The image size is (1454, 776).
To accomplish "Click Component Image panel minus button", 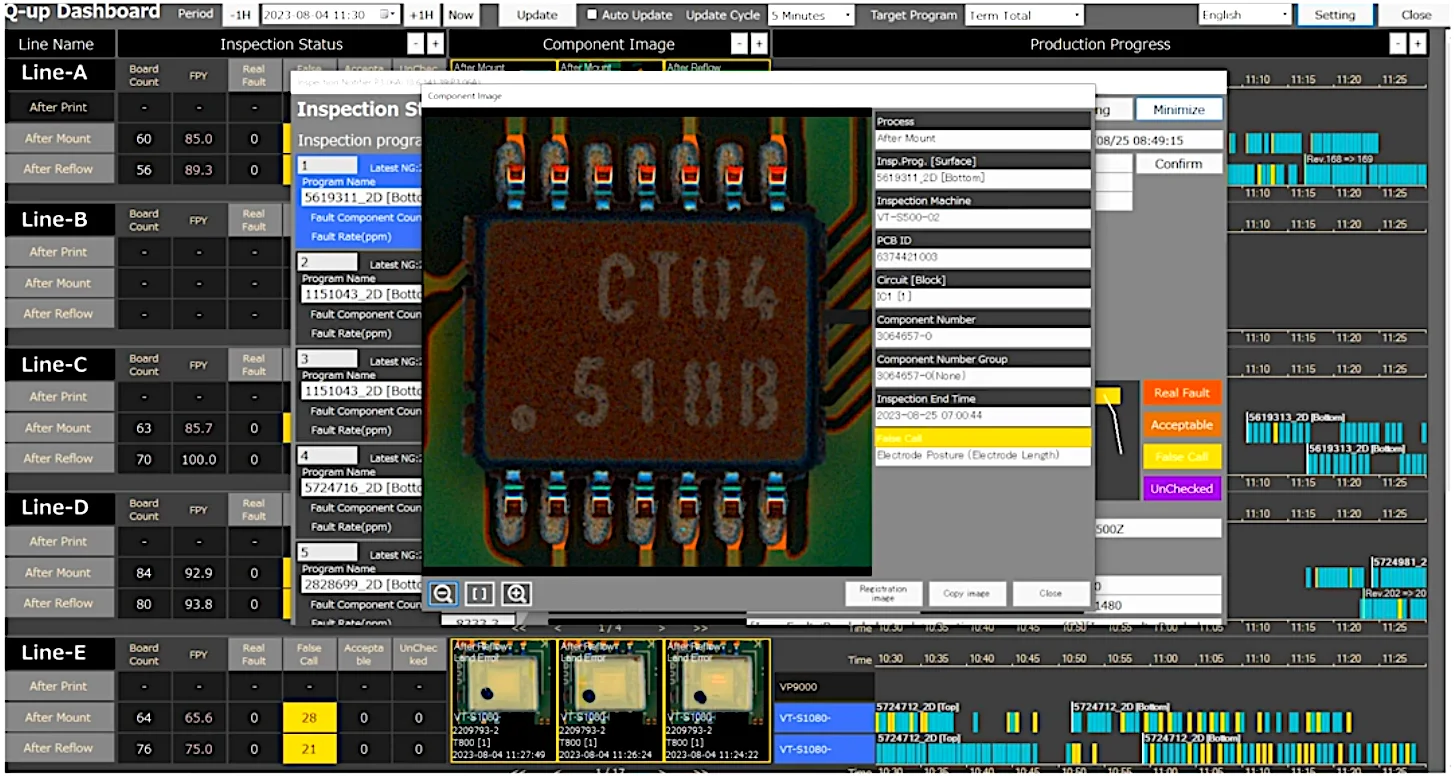I will (x=739, y=44).
